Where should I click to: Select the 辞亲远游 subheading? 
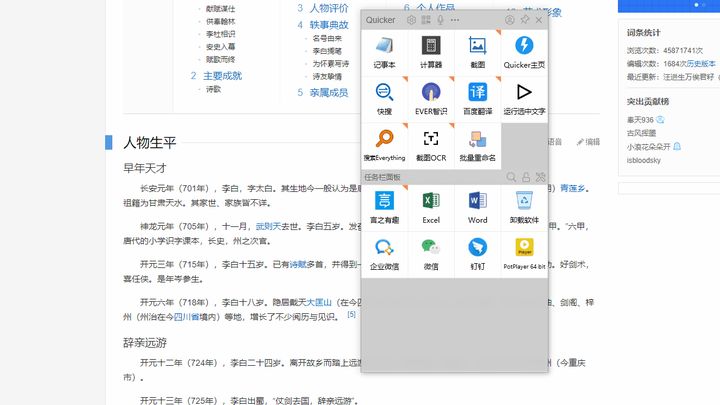pos(145,343)
